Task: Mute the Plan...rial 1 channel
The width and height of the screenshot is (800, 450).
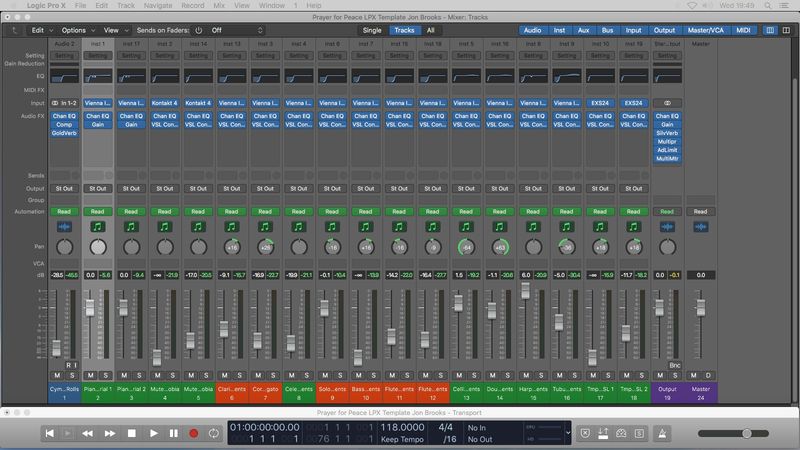Action: (x=90, y=376)
